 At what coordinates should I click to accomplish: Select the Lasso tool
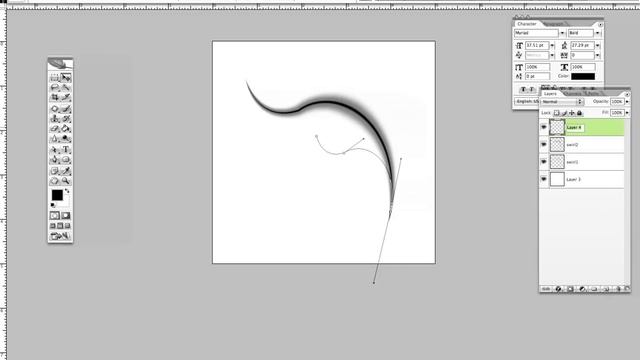point(55,87)
